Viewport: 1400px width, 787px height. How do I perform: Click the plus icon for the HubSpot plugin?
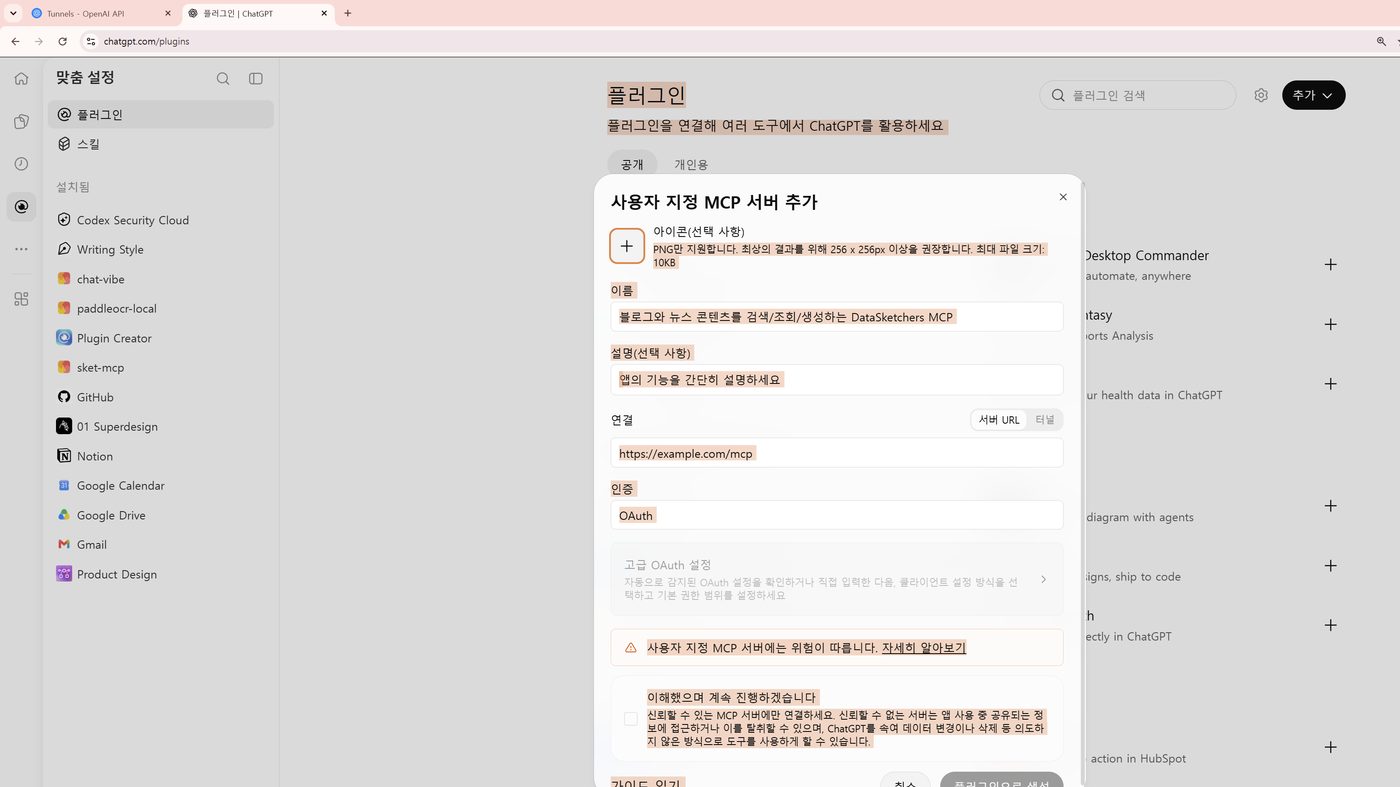pyautogui.click(x=1330, y=747)
